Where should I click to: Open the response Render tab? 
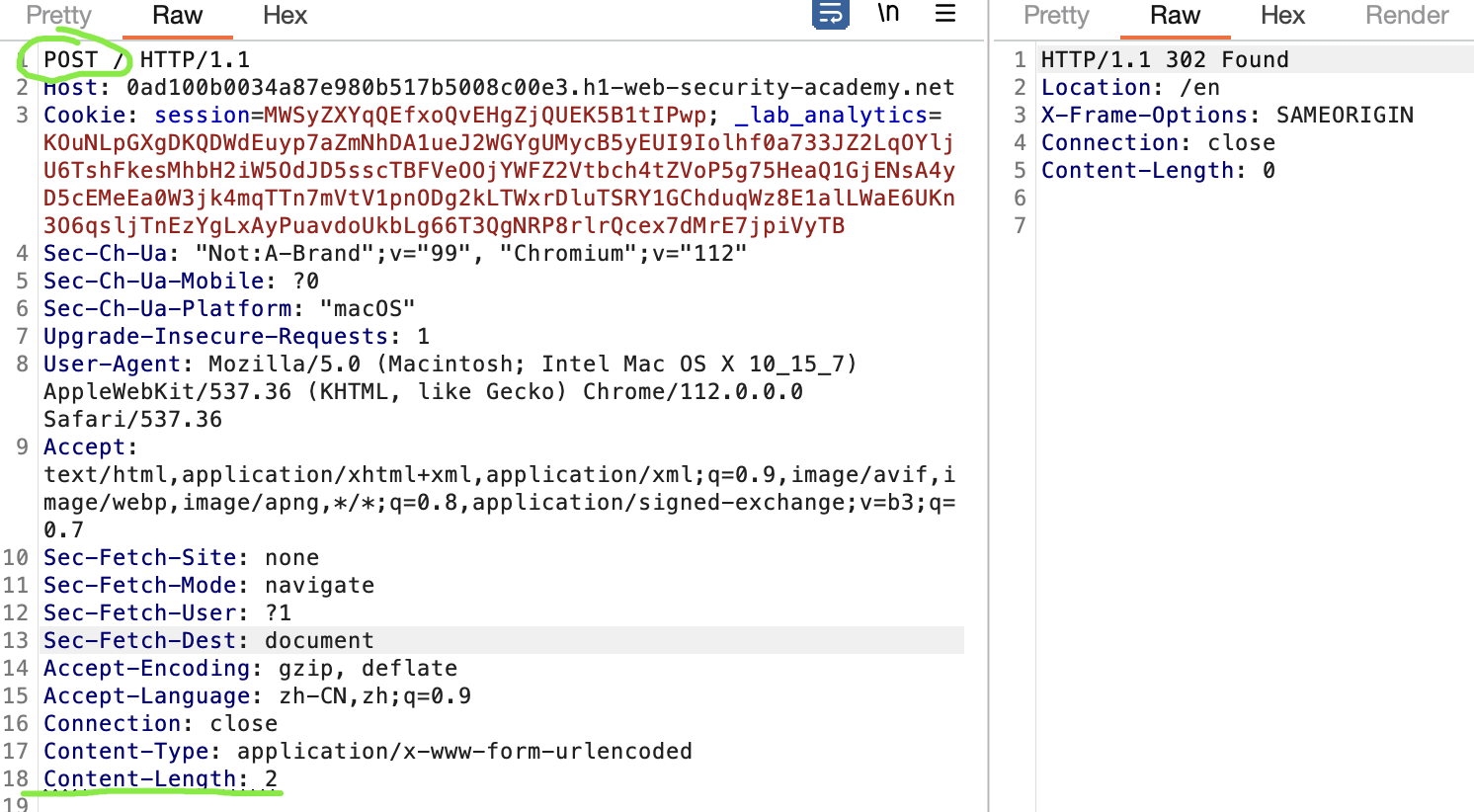[x=1407, y=15]
